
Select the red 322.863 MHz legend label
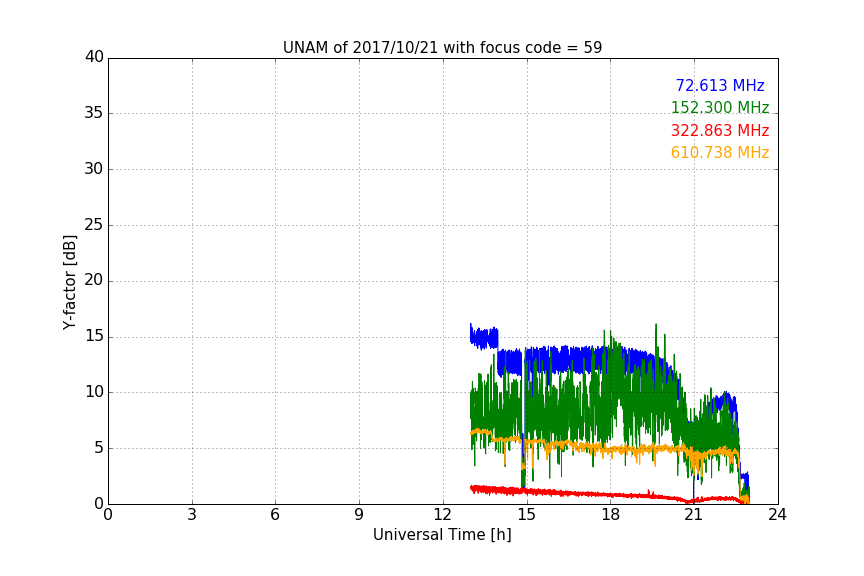click(720, 131)
